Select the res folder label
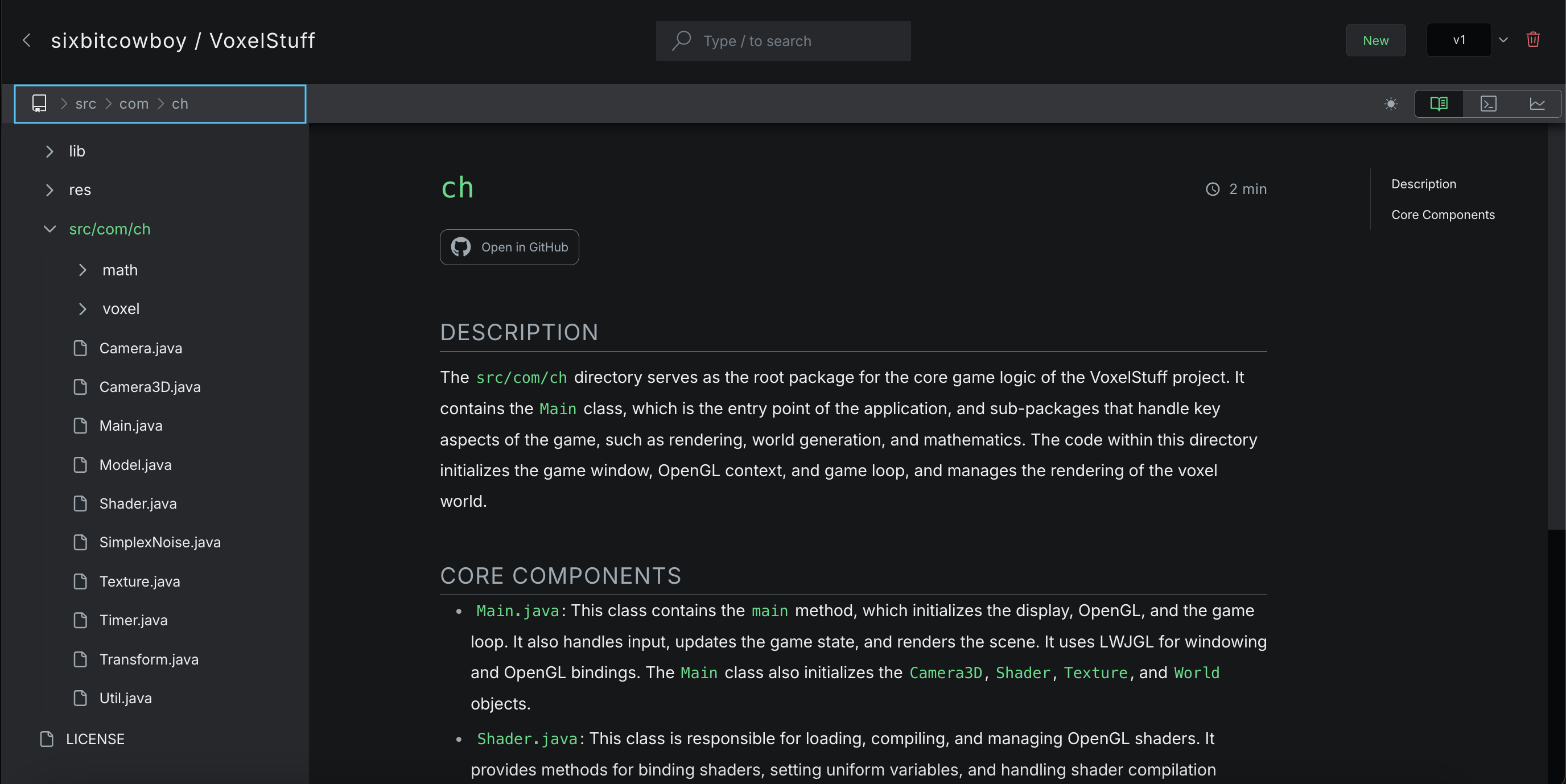This screenshot has width=1566, height=784. pos(80,190)
